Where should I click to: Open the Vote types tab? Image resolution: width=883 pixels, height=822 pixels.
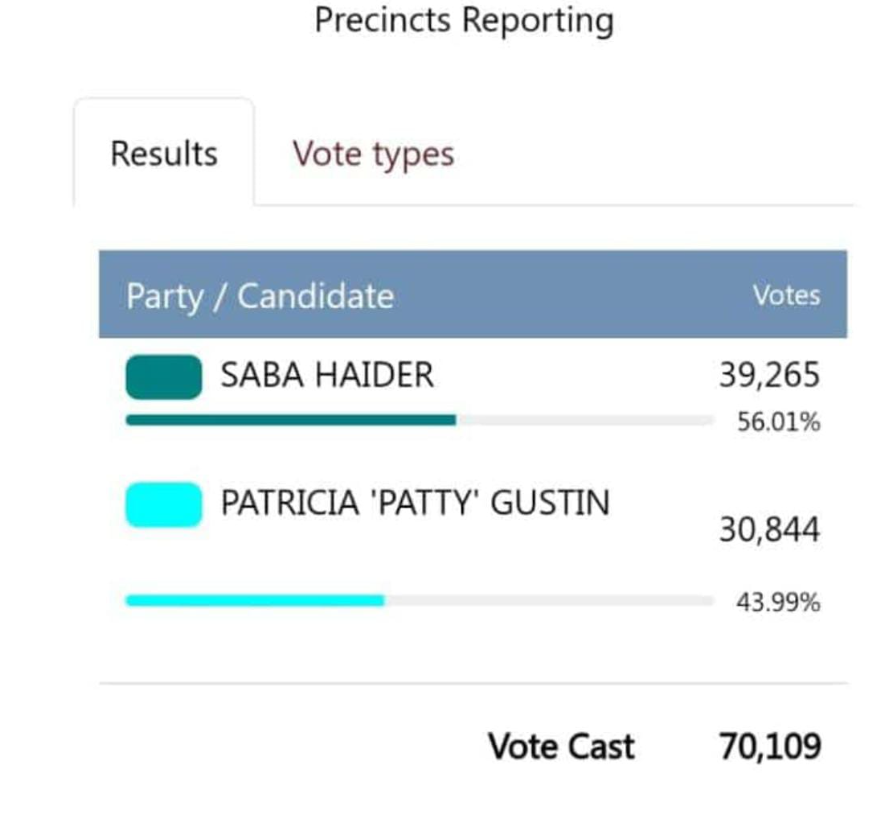(x=373, y=154)
